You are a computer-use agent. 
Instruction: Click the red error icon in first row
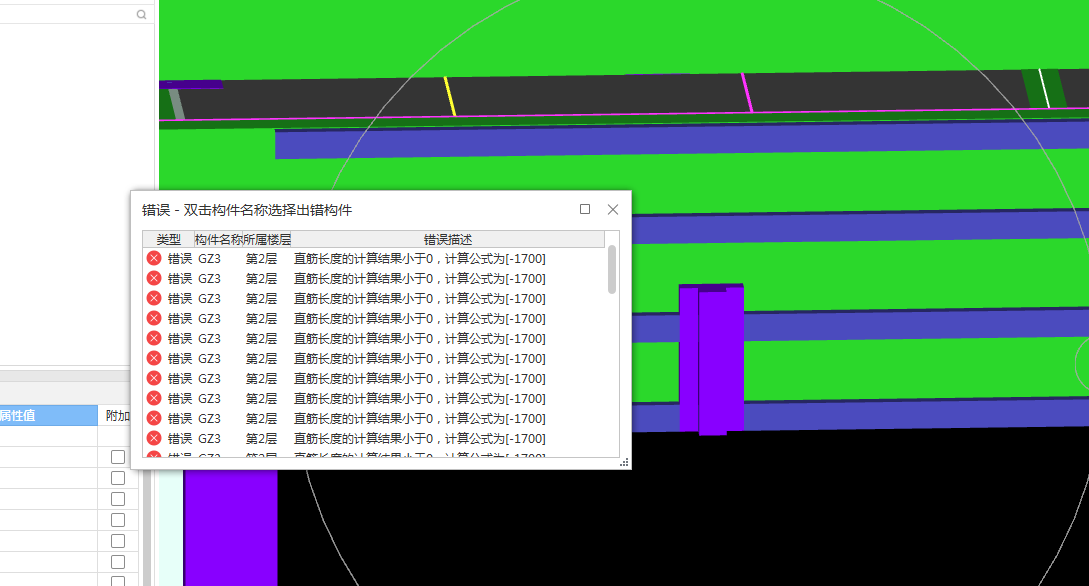(x=154, y=258)
